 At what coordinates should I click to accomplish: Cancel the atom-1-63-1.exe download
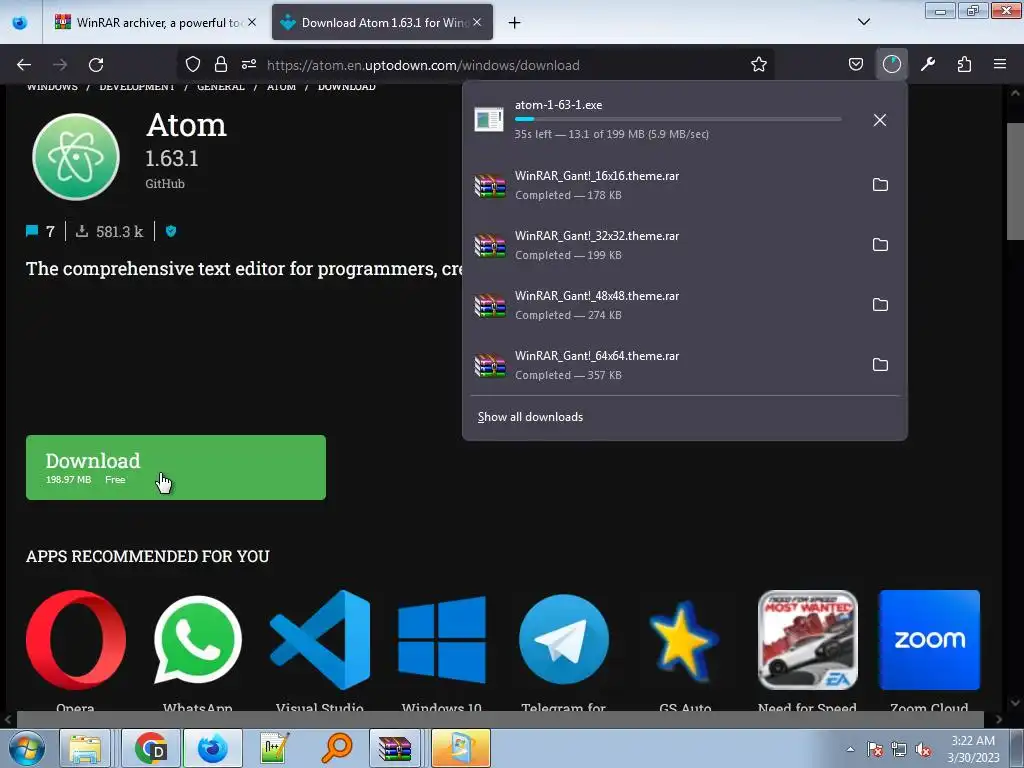[x=880, y=120]
